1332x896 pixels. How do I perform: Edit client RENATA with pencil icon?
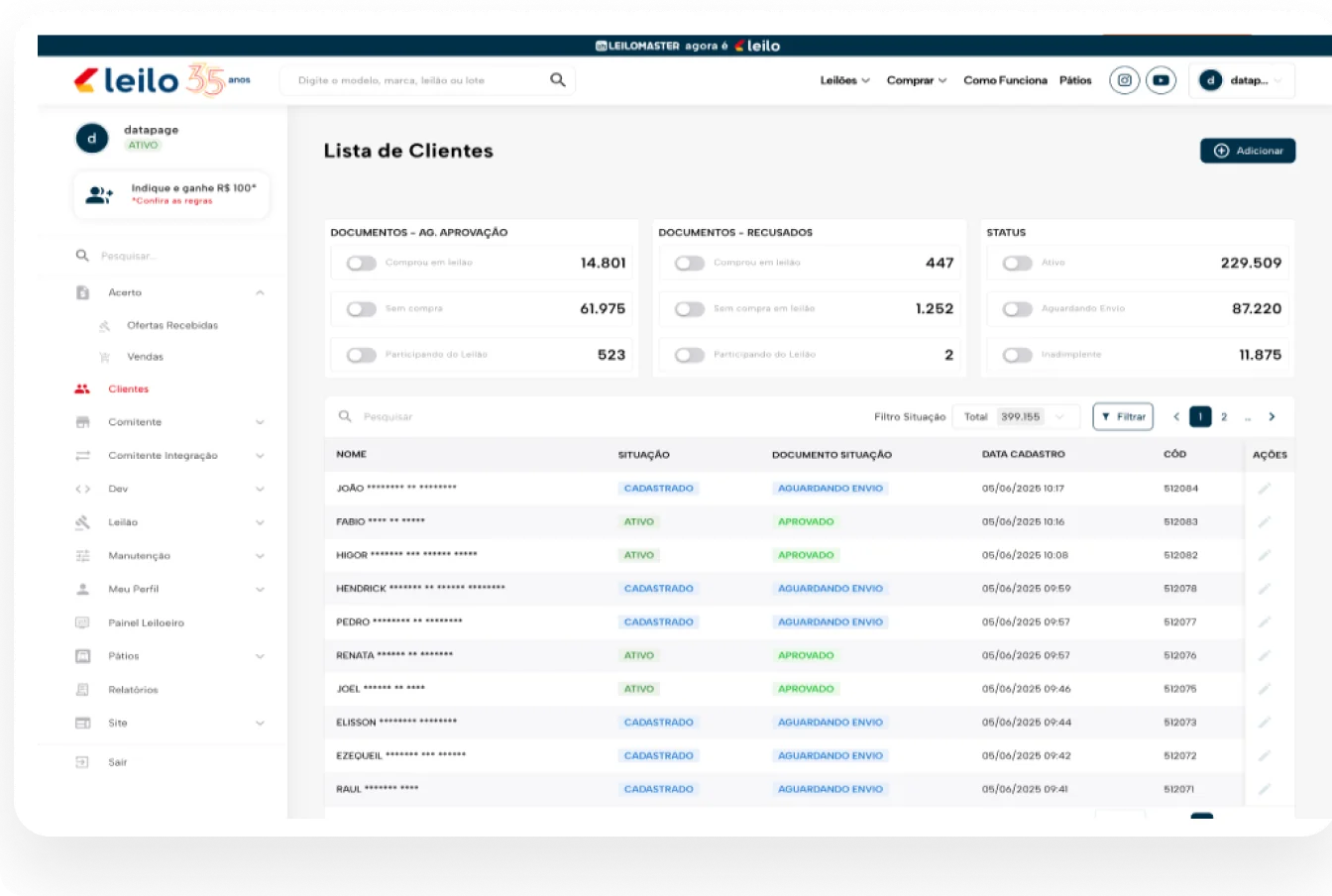point(1265,655)
